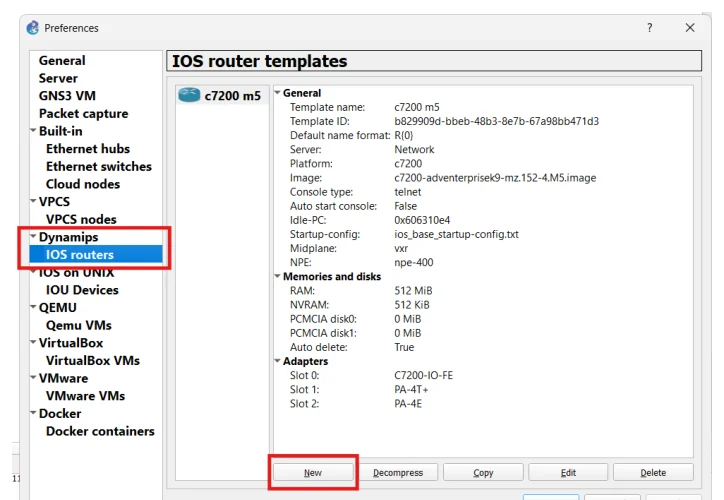
Task: Select IOU Devices in the sidebar
Action: (82, 290)
